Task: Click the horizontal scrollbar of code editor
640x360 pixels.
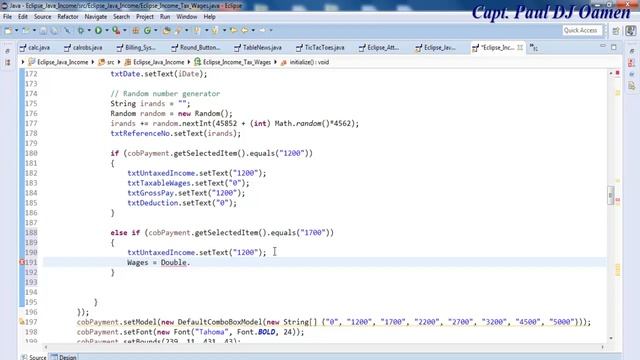Action: point(324,347)
